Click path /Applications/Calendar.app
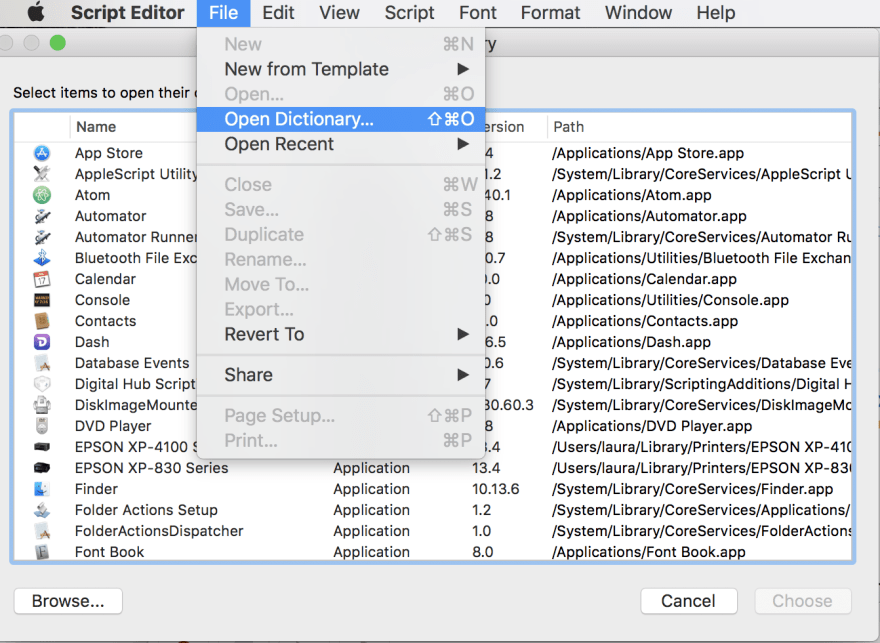Image resolution: width=880 pixels, height=643 pixels. click(x=644, y=279)
